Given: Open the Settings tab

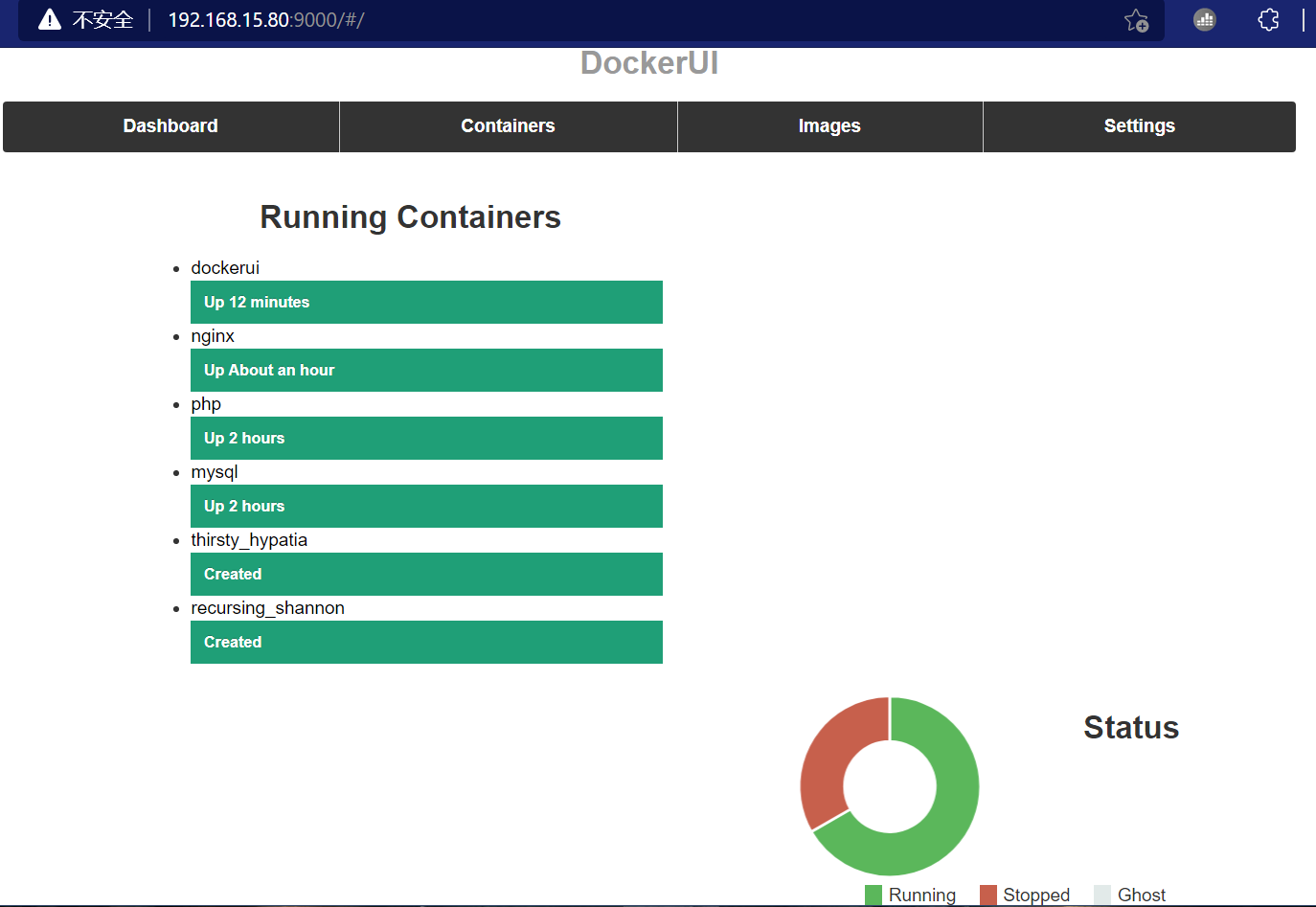Looking at the screenshot, I should [x=1139, y=126].
